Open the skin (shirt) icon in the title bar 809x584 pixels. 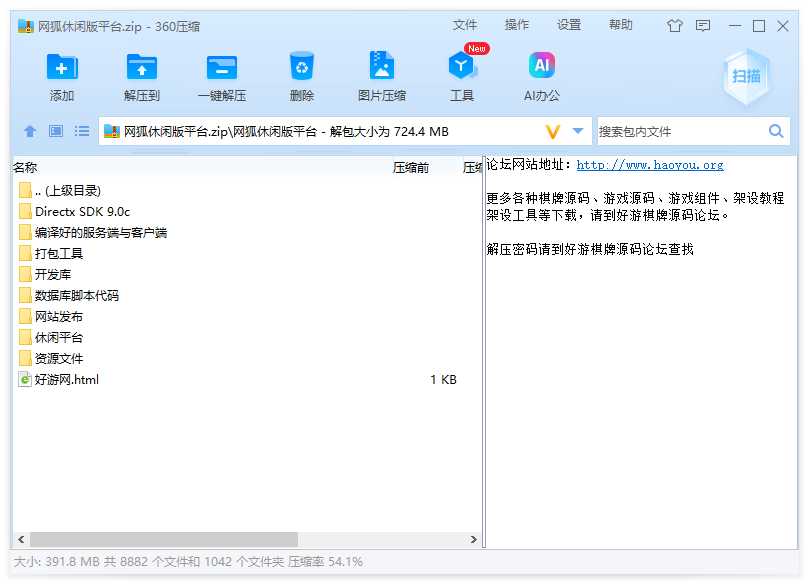click(674, 25)
